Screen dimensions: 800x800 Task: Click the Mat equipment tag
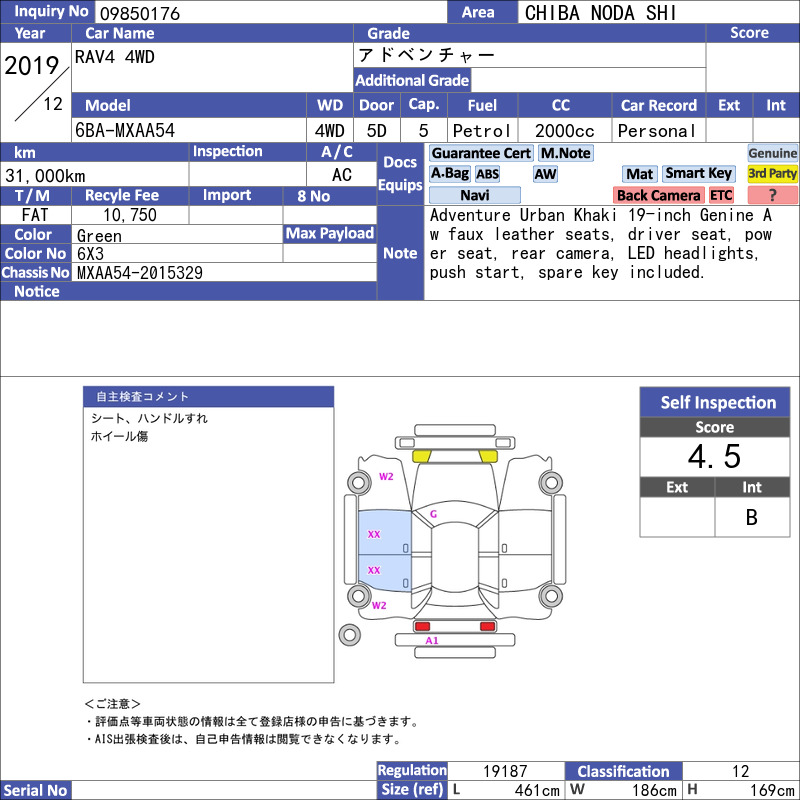coord(639,174)
